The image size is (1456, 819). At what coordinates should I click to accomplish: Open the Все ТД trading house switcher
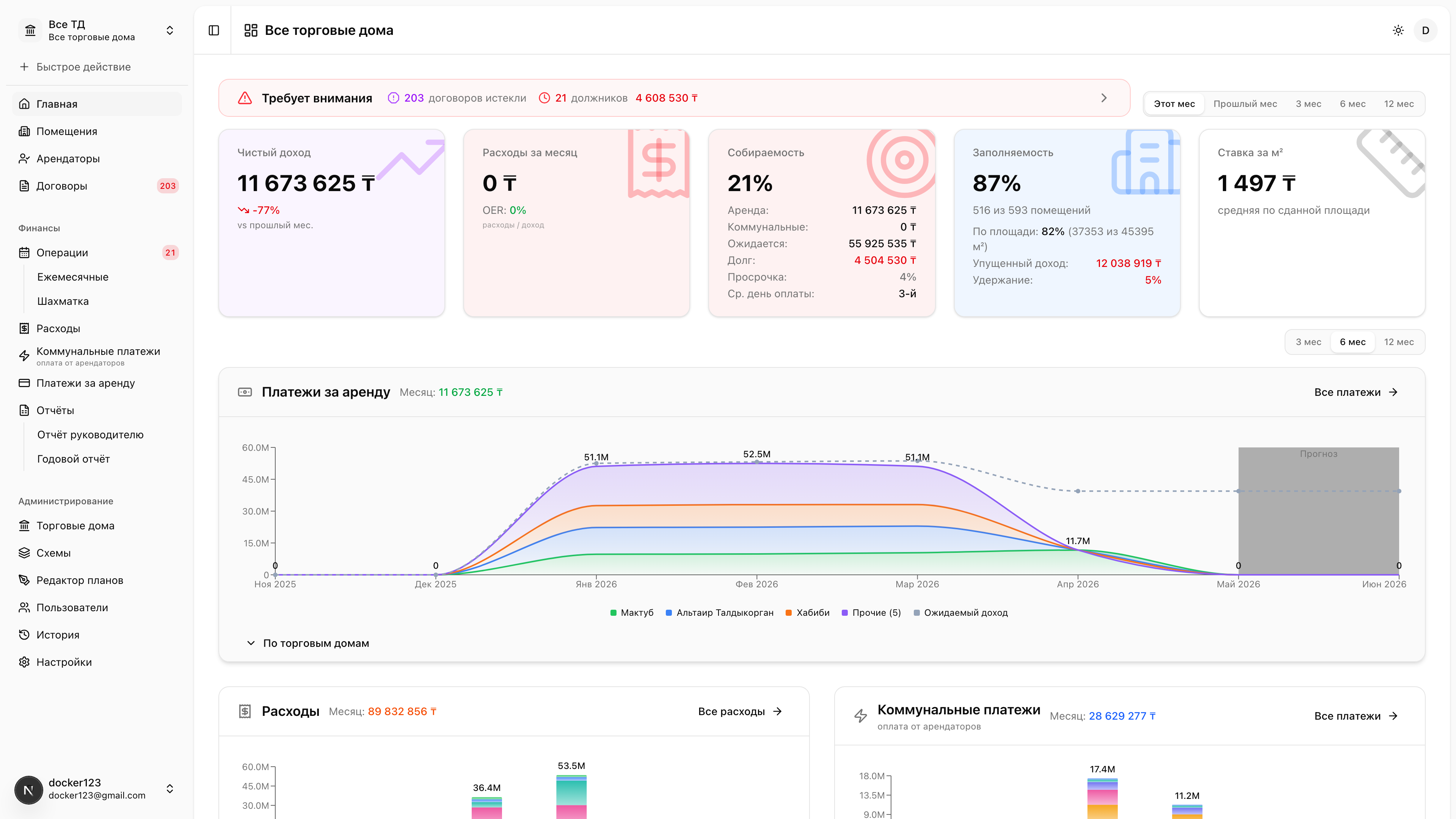point(97,30)
